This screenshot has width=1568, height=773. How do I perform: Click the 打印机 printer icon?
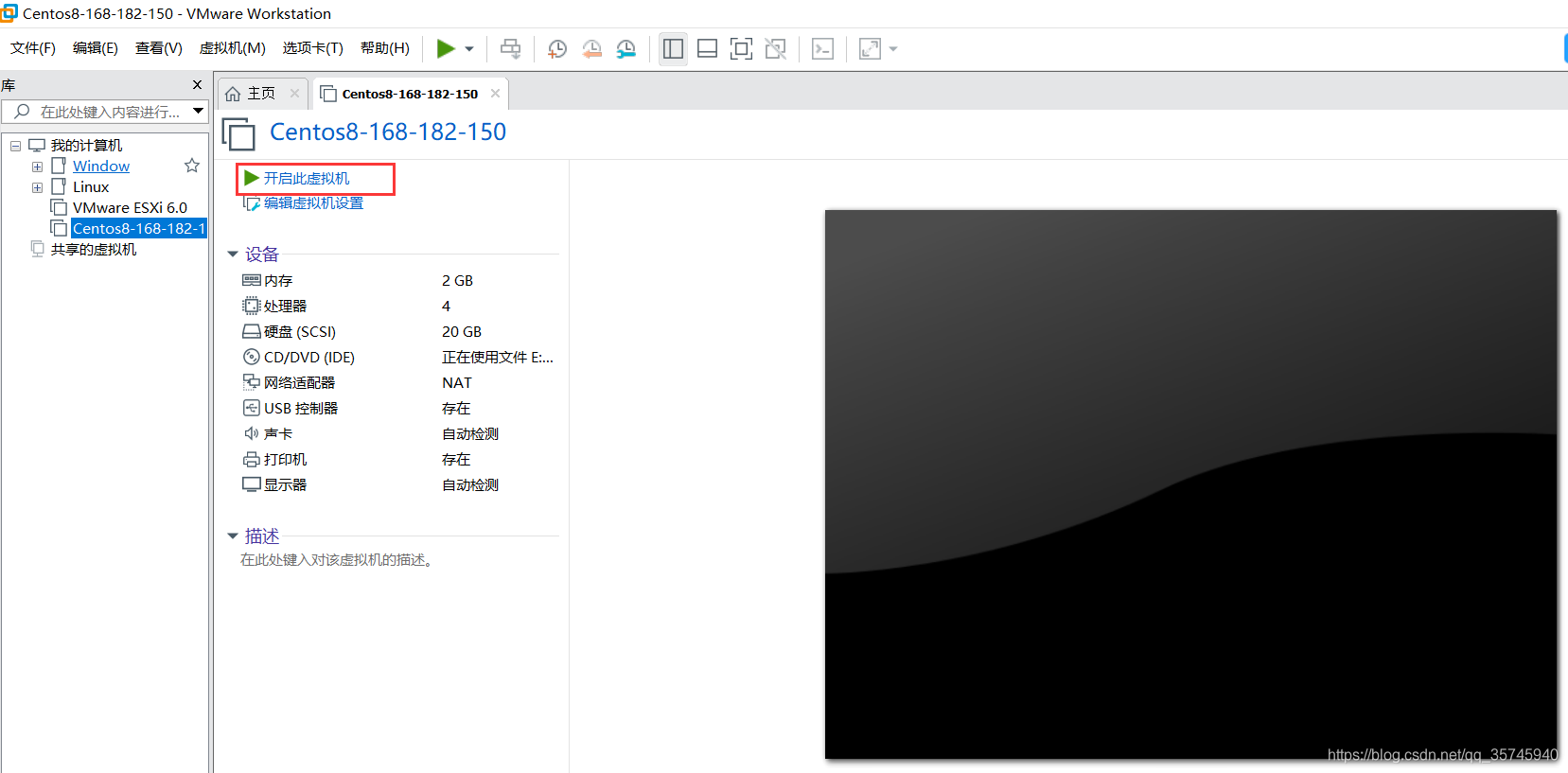252,459
